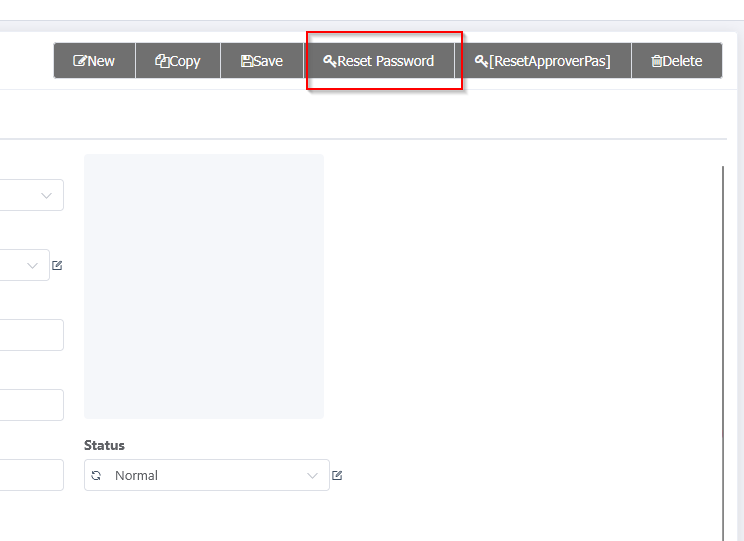
Task: Click the bold Status label
Action: [x=105, y=445]
